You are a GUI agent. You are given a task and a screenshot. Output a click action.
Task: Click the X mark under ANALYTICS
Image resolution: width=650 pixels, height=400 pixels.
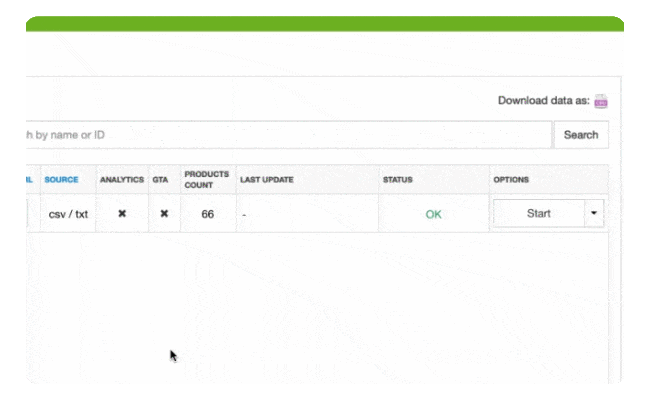(x=122, y=213)
